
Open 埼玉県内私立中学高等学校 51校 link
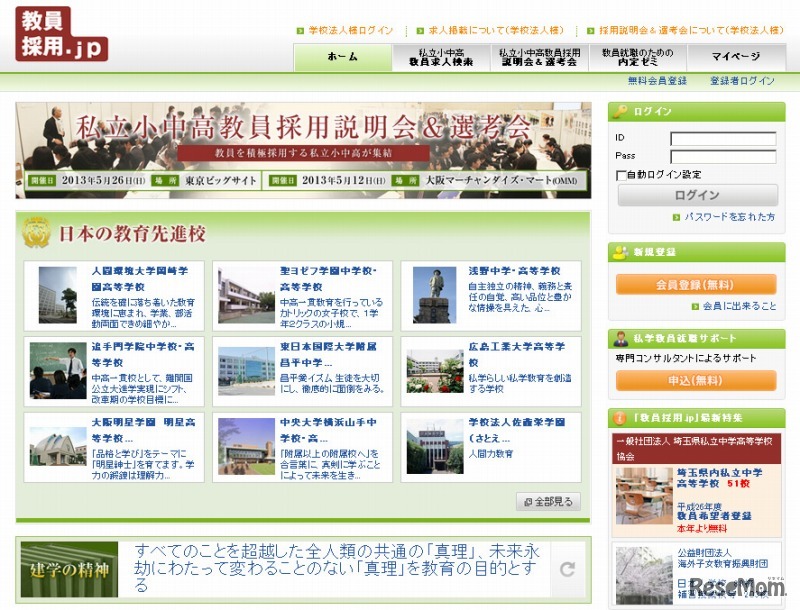(720, 478)
